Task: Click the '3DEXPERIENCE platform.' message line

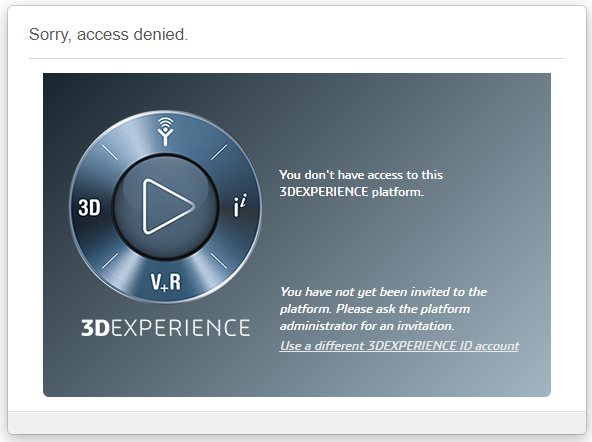Action: (x=352, y=192)
